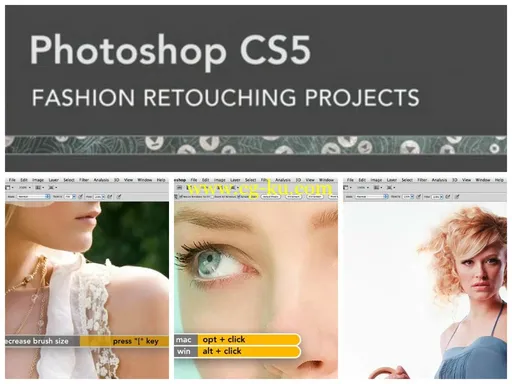Open File menu in left screenshot
Screen dimensions: 512x384
tap(12, 180)
